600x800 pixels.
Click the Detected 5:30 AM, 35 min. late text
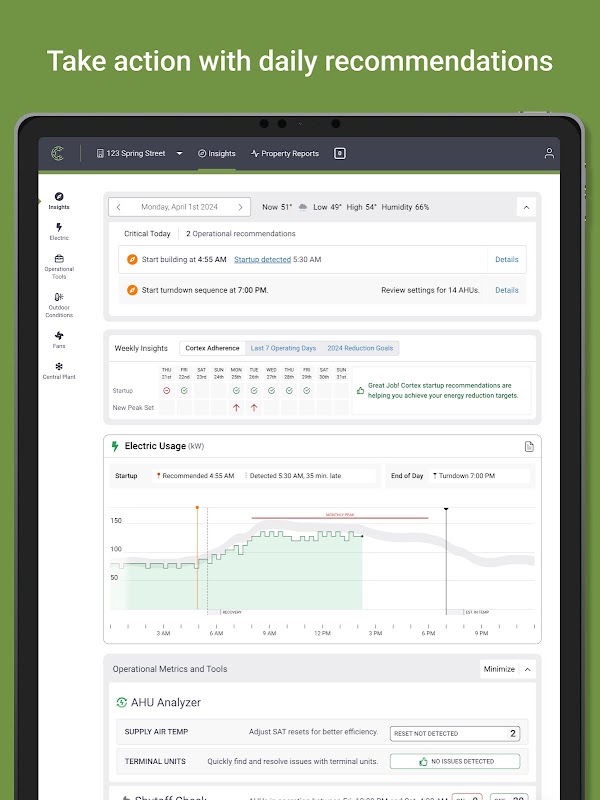tap(293, 476)
